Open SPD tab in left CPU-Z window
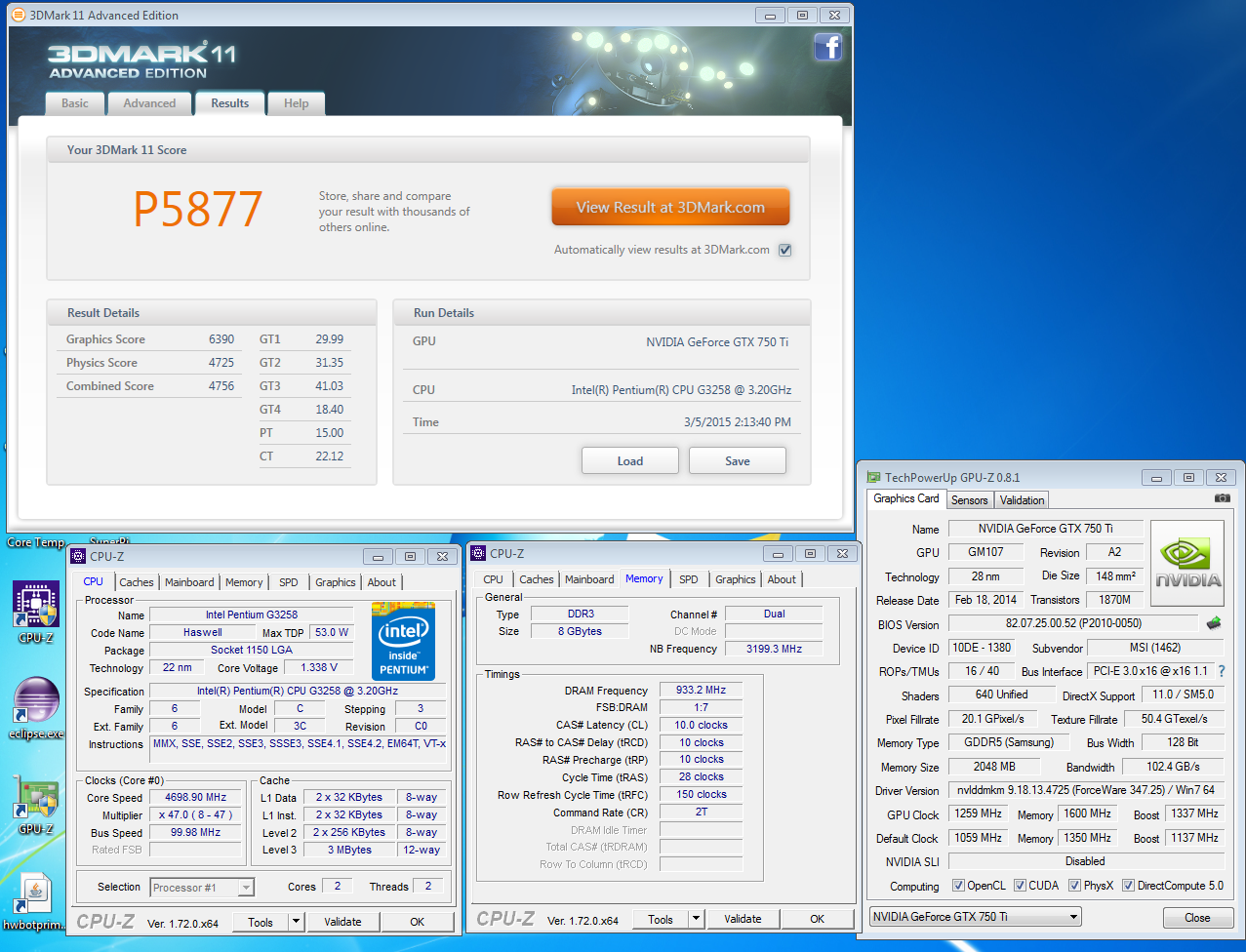The height and width of the screenshot is (952, 1246). click(x=289, y=582)
